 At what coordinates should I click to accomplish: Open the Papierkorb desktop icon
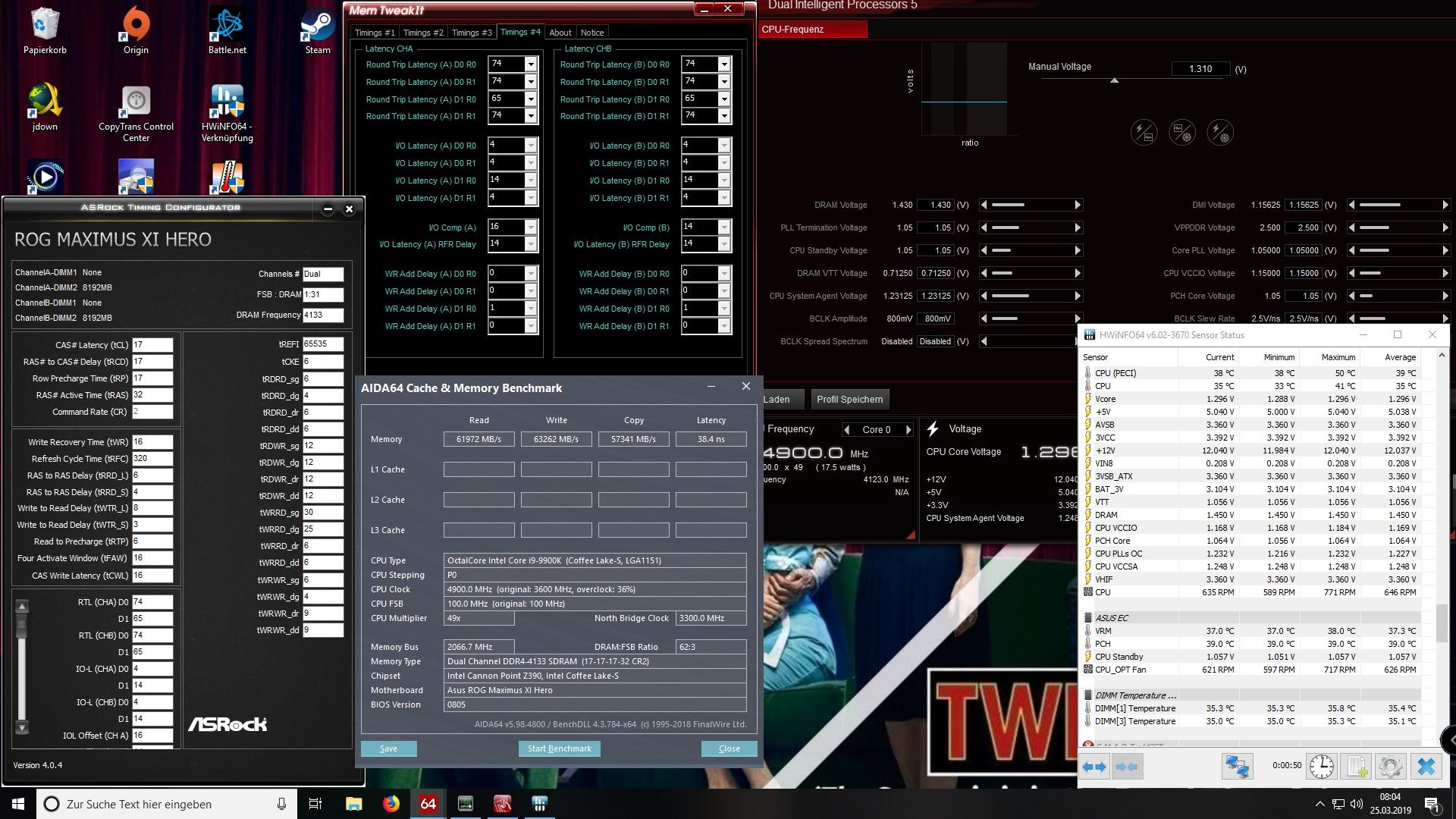pos(45,30)
